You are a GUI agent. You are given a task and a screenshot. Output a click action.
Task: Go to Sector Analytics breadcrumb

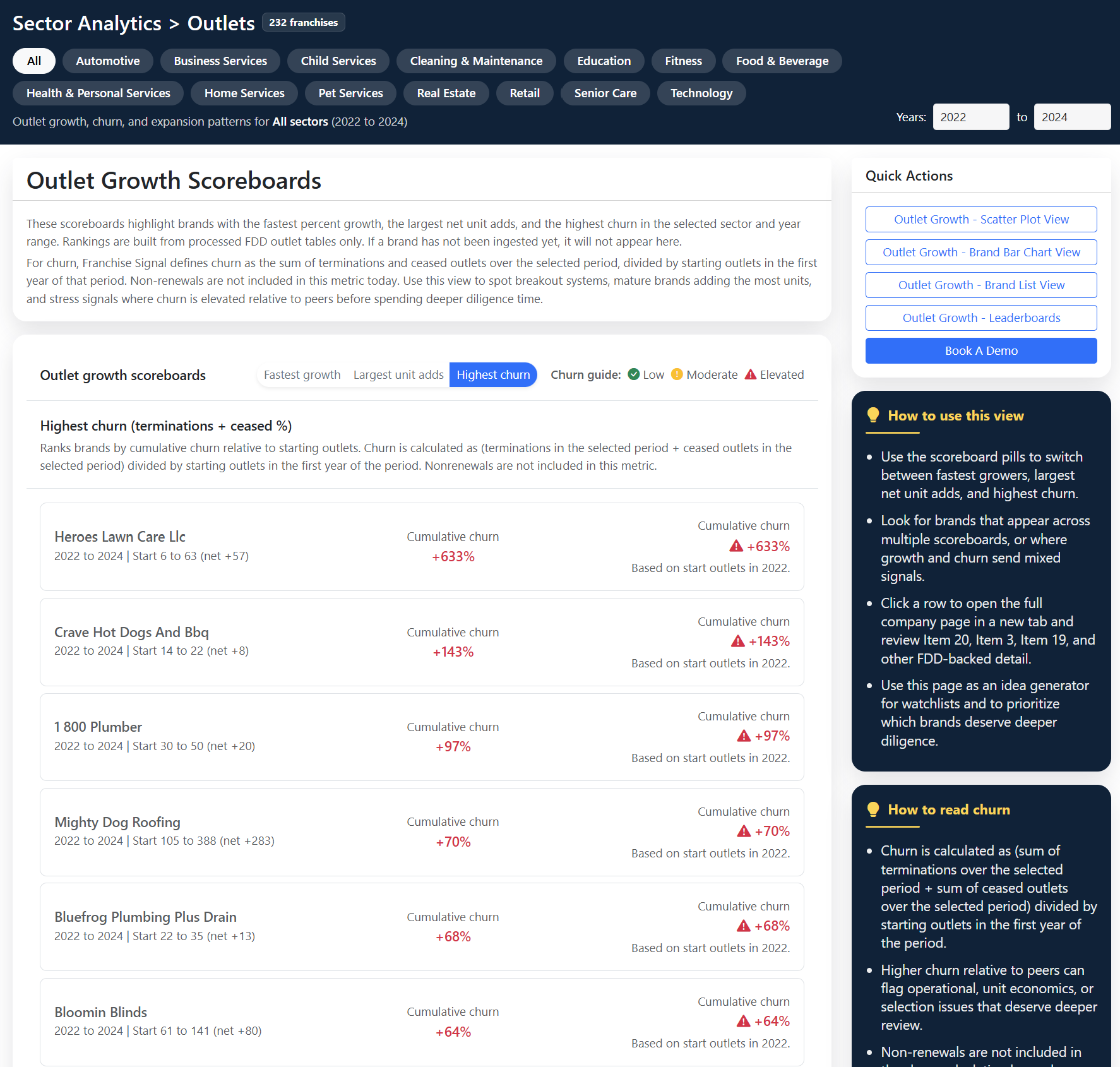[x=87, y=23]
